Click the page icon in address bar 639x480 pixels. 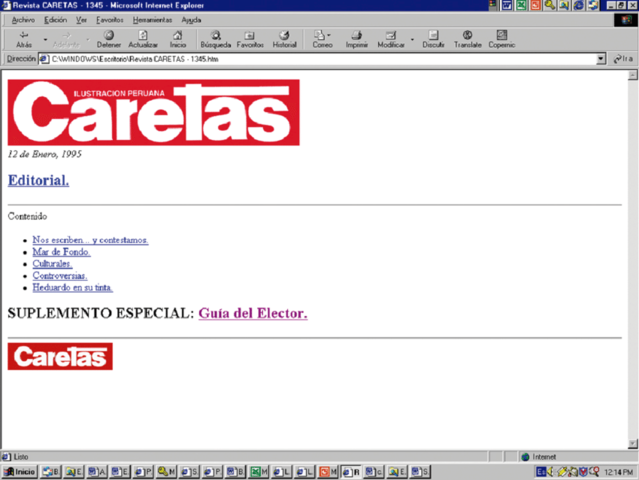tap(44, 59)
